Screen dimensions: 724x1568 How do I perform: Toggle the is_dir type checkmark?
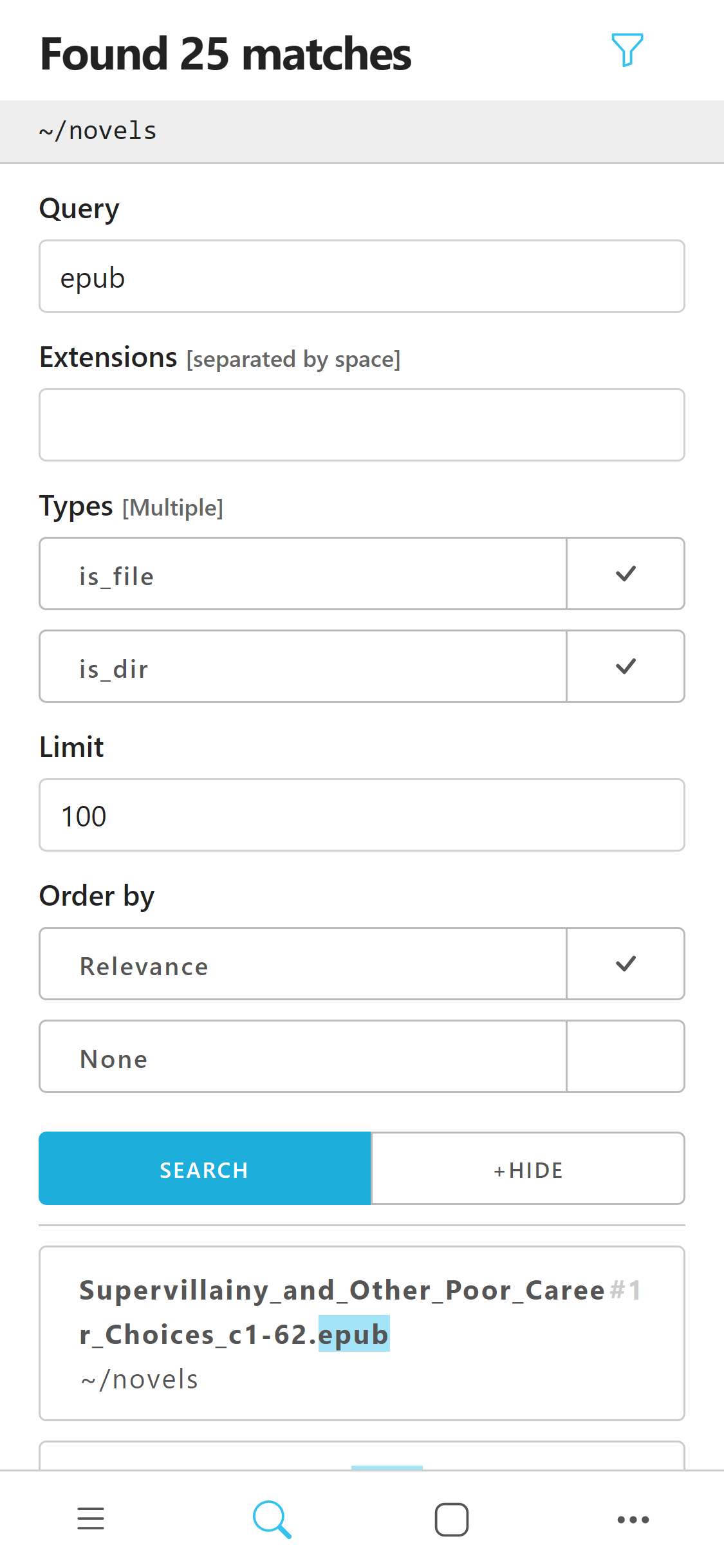pos(626,666)
